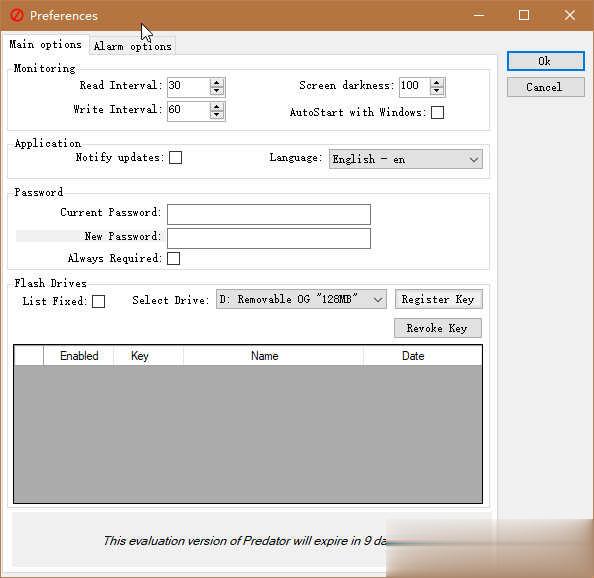
Task: Toggle the List Fixed checkbox
Action: pyautogui.click(x=98, y=301)
